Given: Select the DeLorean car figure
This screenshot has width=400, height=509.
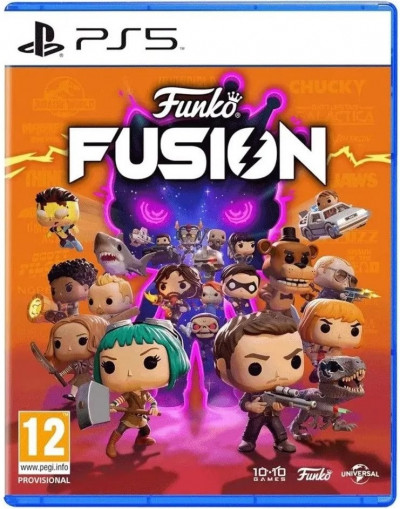Looking at the screenshot, I should 333,215.
